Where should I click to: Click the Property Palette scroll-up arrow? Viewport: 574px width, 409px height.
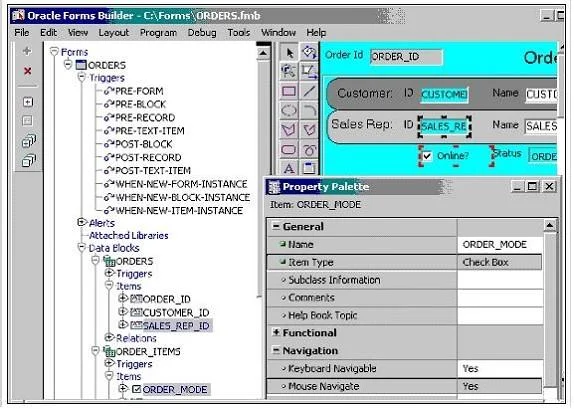point(549,226)
